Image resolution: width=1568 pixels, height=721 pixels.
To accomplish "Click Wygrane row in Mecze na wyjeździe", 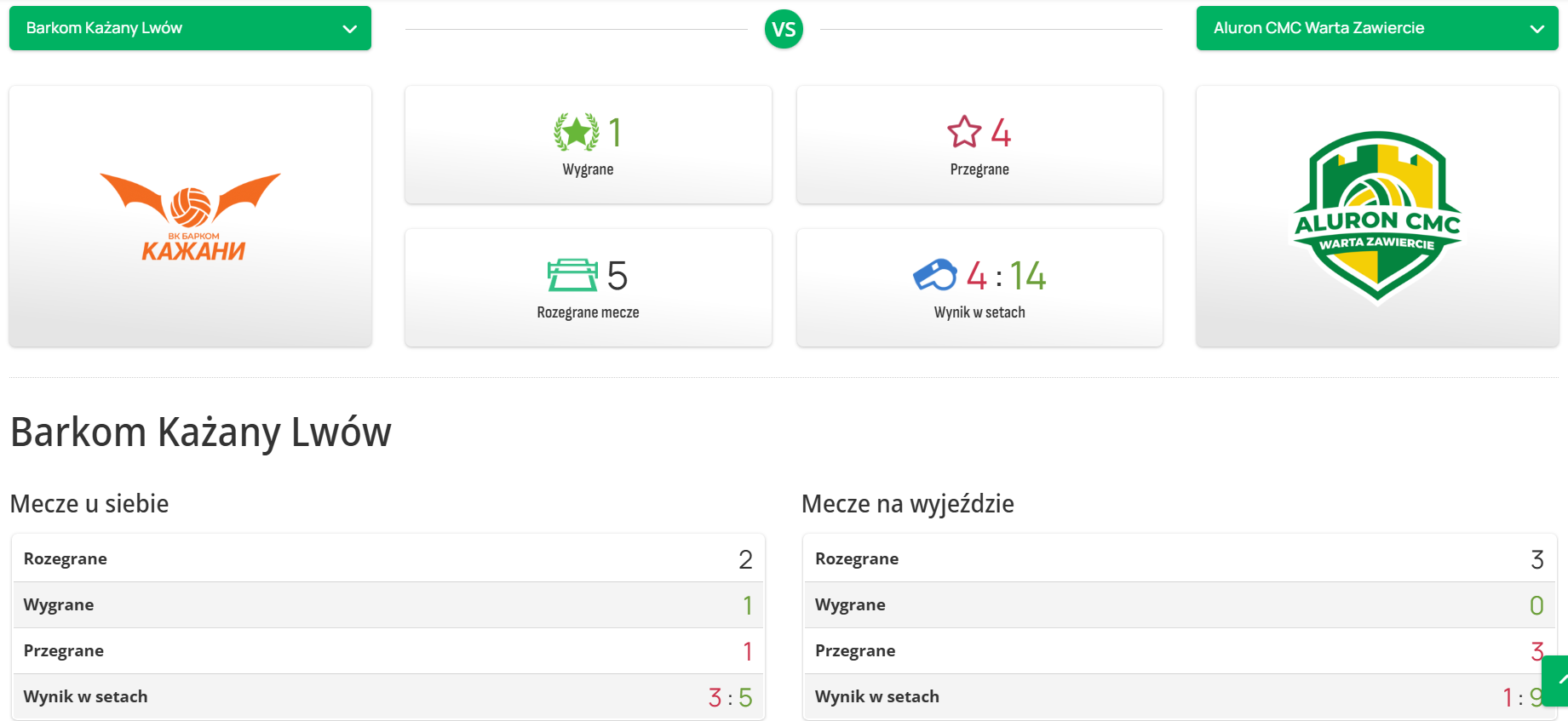I will [x=1180, y=605].
